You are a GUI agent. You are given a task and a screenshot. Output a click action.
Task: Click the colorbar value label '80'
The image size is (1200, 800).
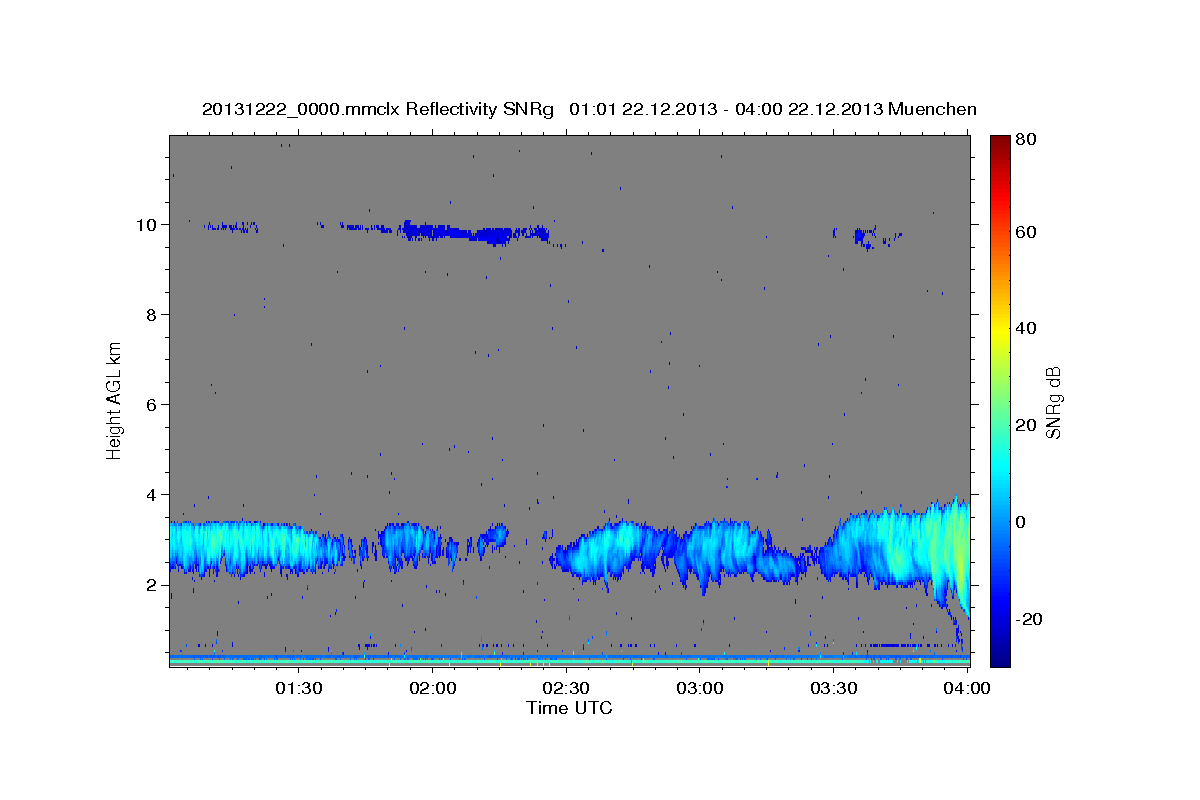[1026, 139]
